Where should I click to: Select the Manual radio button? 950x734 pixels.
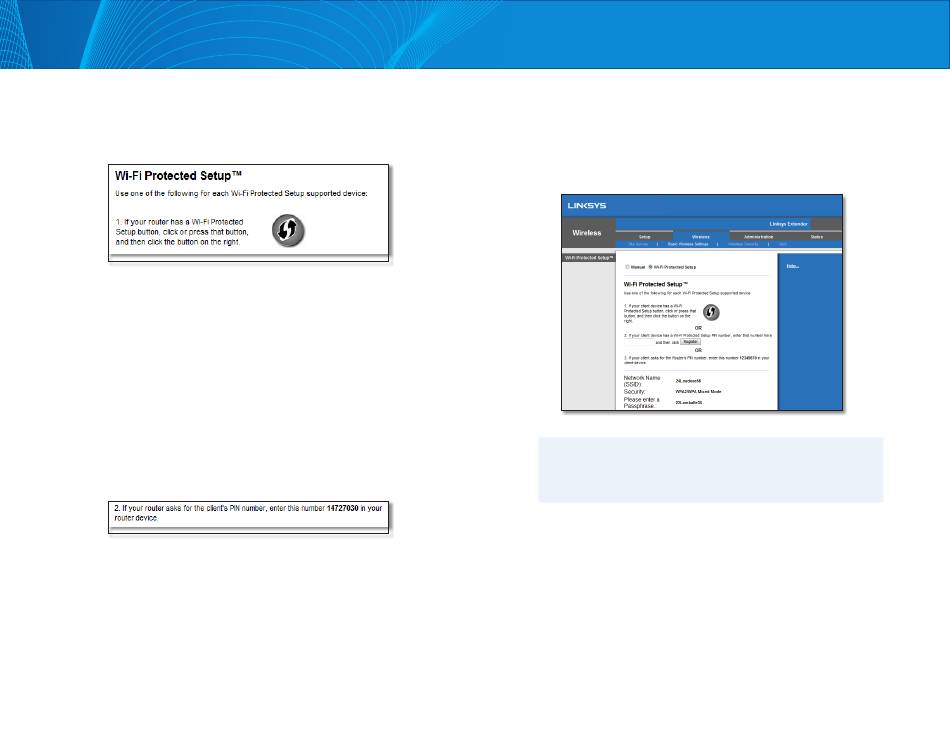point(627,267)
